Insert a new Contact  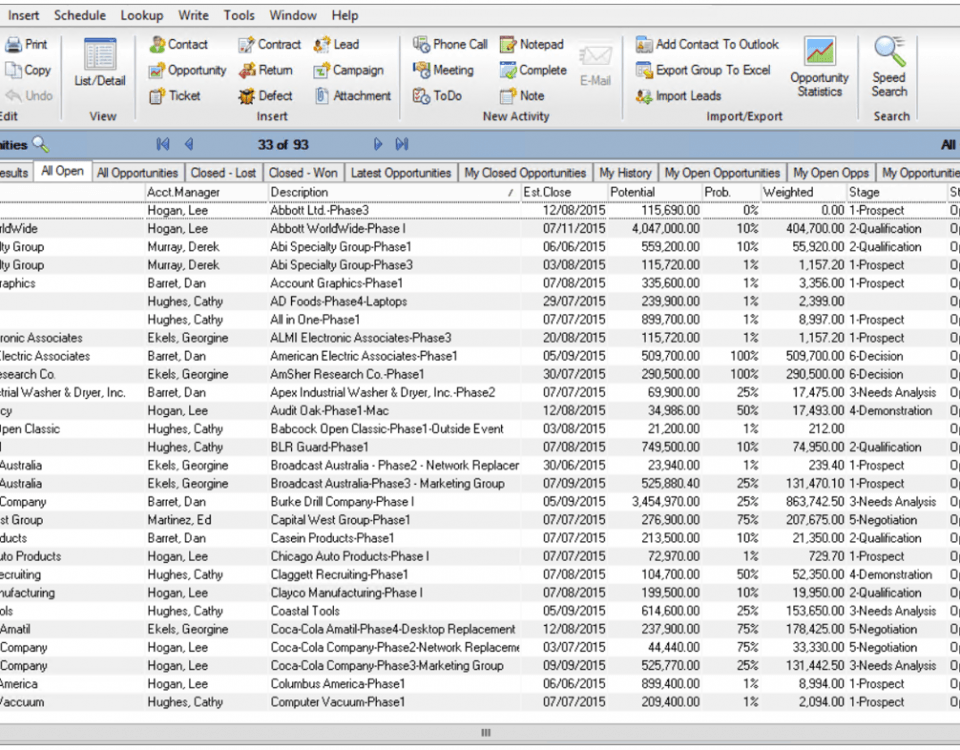pos(179,44)
